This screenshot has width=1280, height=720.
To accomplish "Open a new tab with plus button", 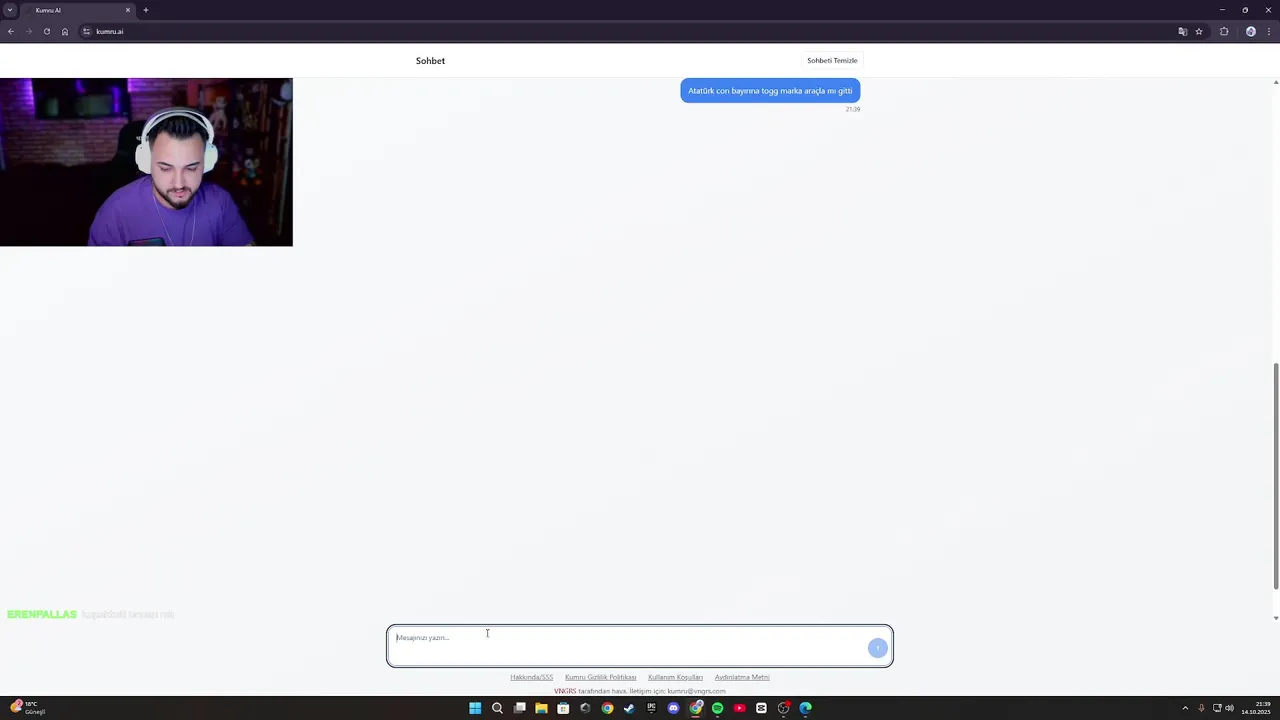I will click(x=146, y=10).
